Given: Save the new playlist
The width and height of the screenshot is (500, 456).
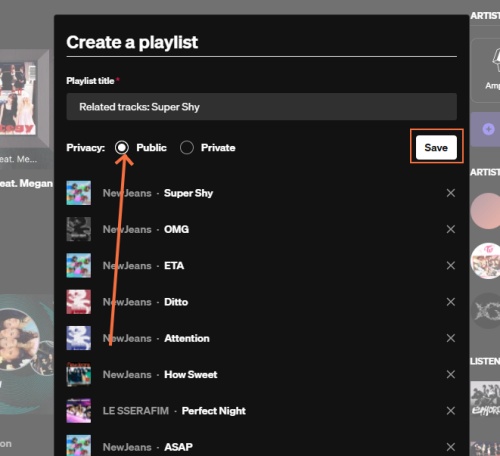Looking at the screenshot, I should (436, 147).
